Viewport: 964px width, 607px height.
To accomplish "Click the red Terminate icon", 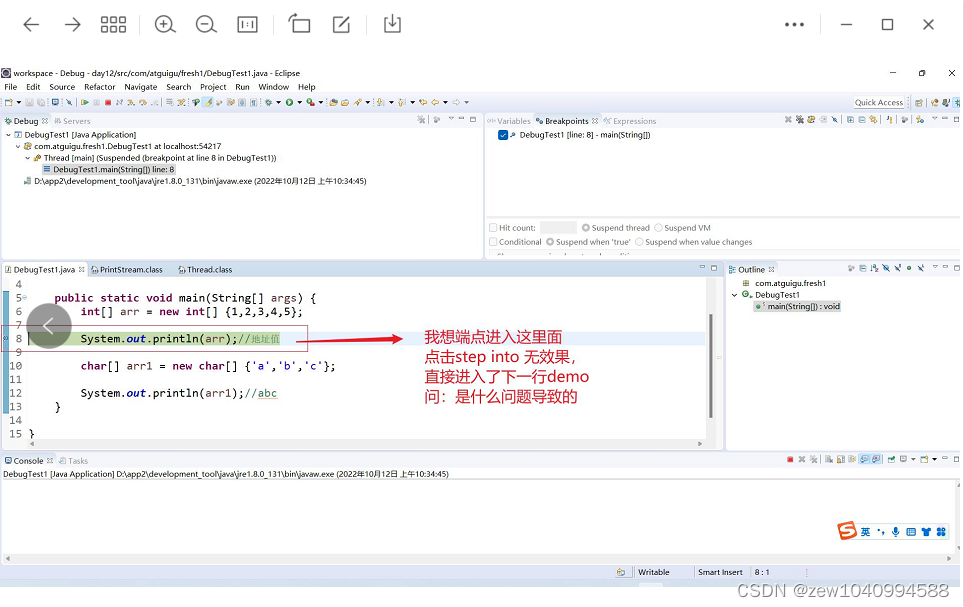I will point(108,102).
